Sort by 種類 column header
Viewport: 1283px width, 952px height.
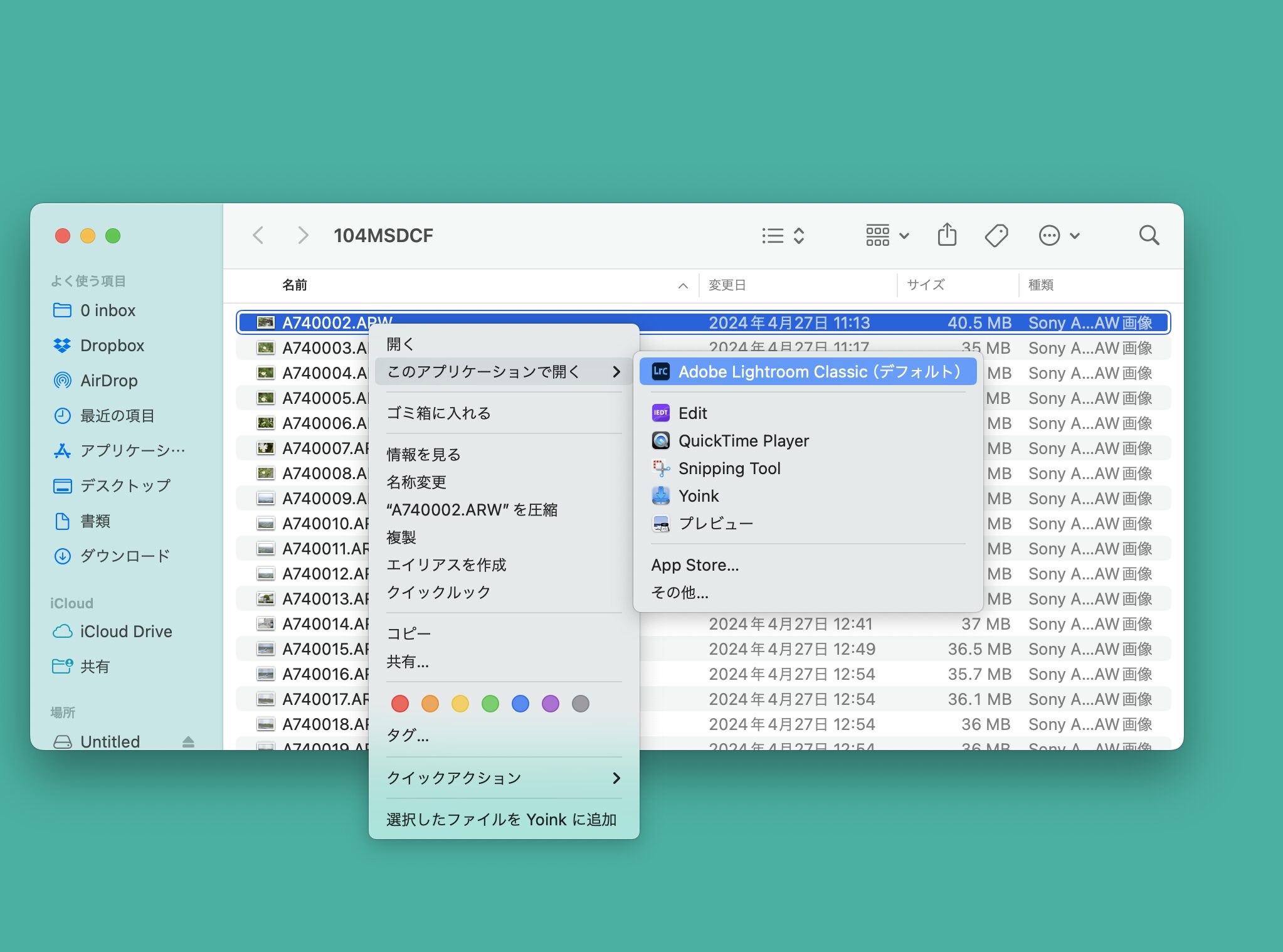tap(1040, 285)
